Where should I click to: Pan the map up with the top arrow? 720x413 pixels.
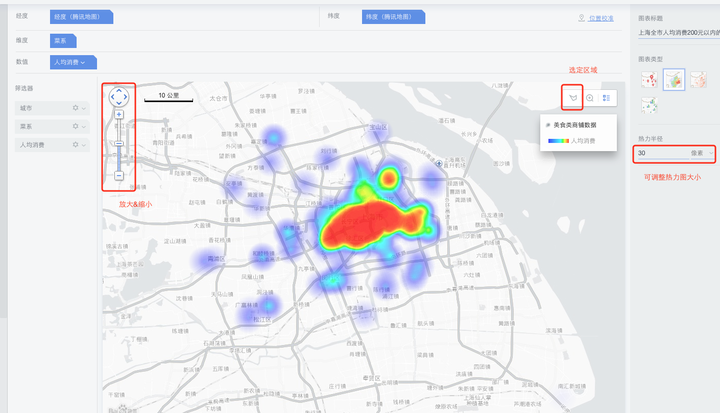119,91
